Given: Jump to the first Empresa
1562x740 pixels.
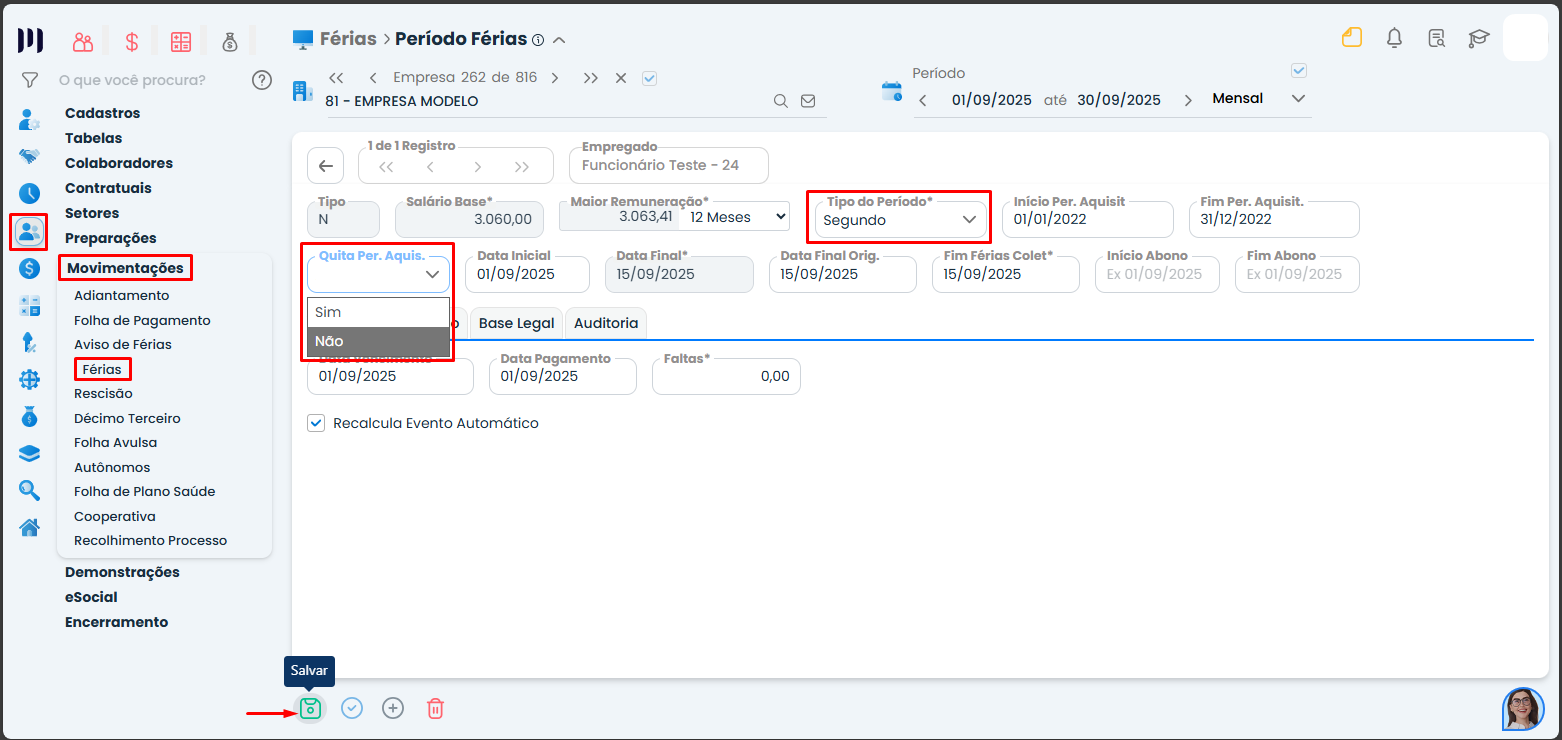Looking at the screenshot, I should point(336,78).
